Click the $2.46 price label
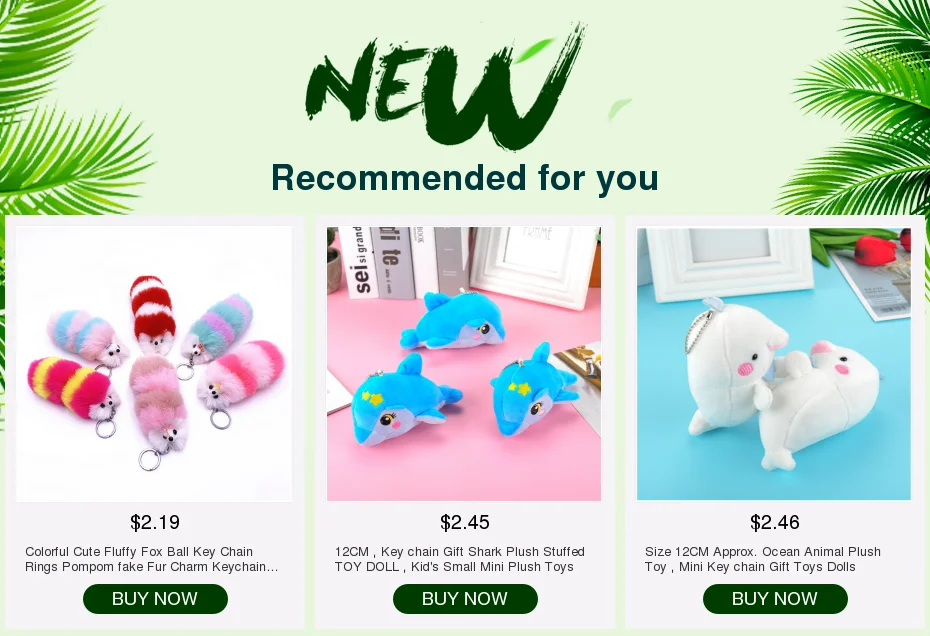The width and height of the screenshot is (930, 636). pos(775,522)
